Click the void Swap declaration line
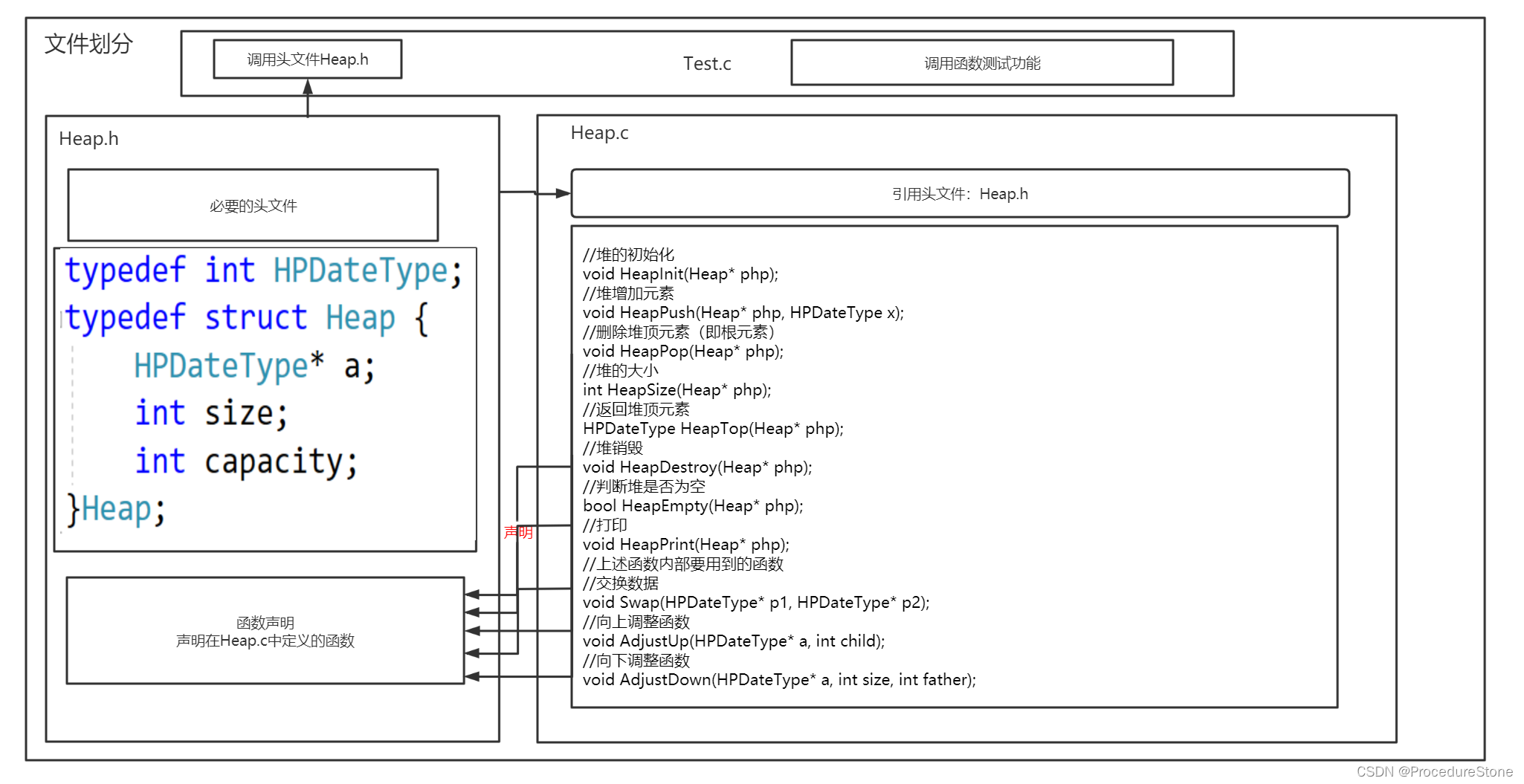The height and width of the screenshot is (784, 1524). 756,603
